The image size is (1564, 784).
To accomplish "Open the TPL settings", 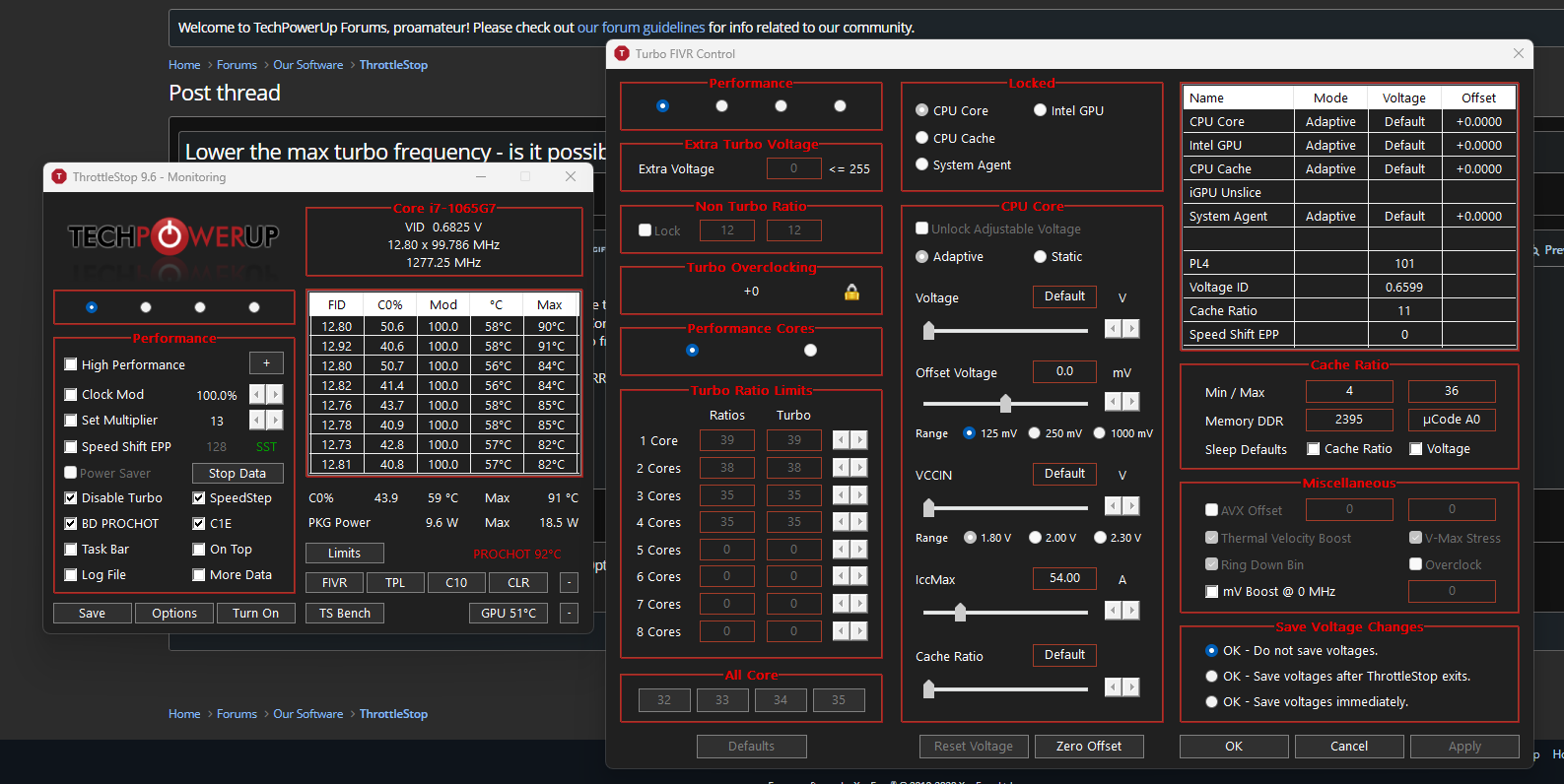I will pyautogui.click(x=395, y=582).
